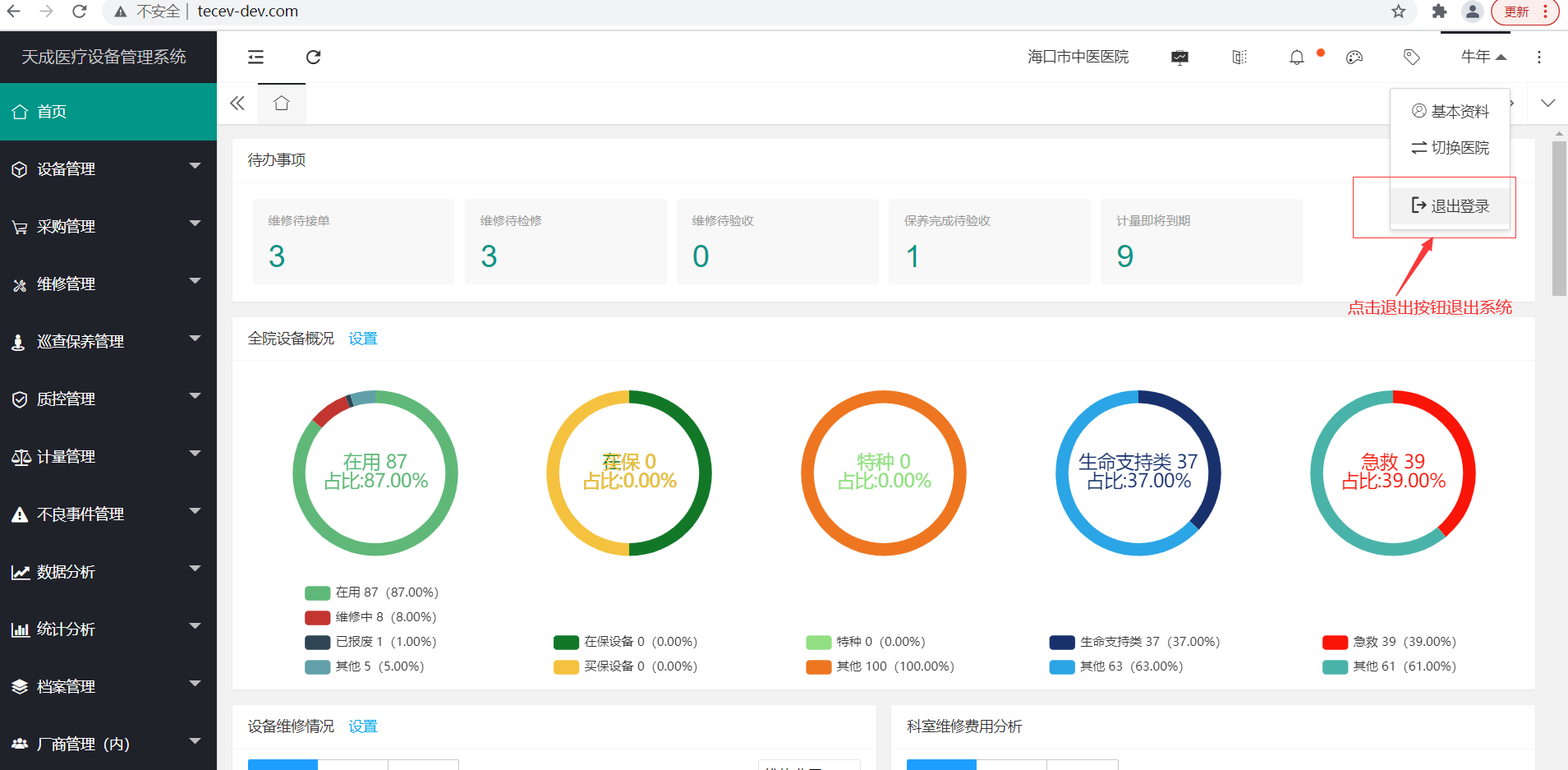Open the 牛年 user dropdown
This screenshot has height=770, width=1568.
(1483, 57)
